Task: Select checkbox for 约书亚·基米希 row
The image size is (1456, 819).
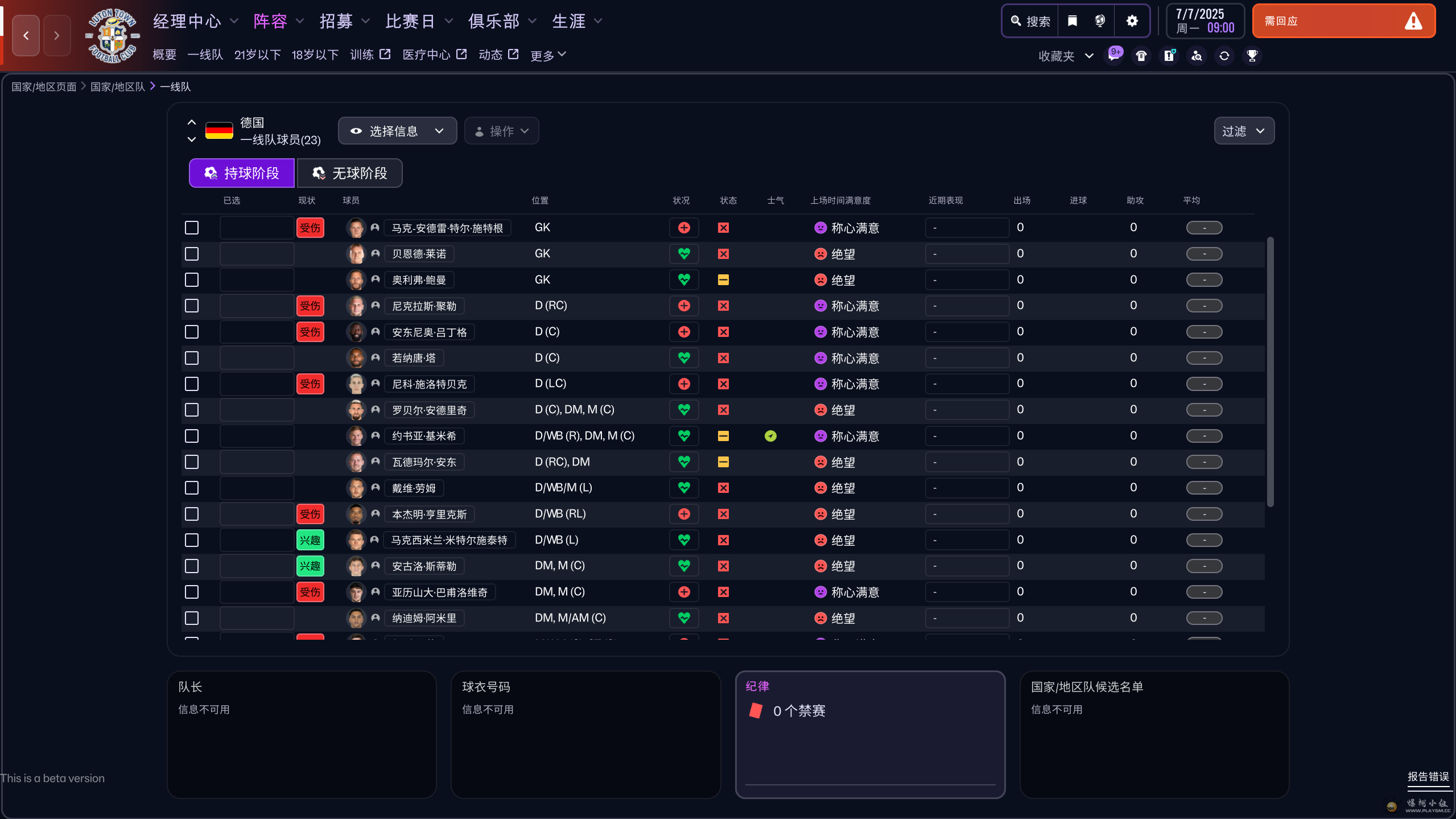Action: coord(192,436)
